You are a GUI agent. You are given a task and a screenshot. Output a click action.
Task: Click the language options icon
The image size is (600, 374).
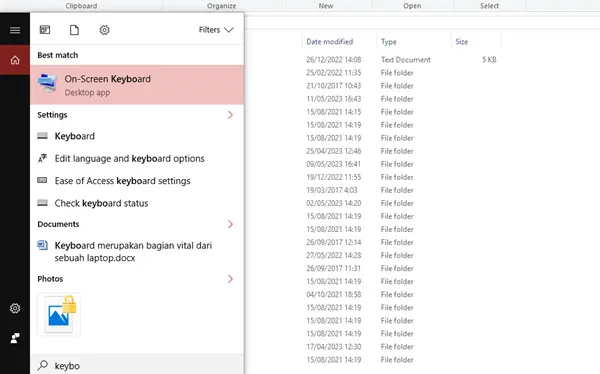tap(42, 158)
